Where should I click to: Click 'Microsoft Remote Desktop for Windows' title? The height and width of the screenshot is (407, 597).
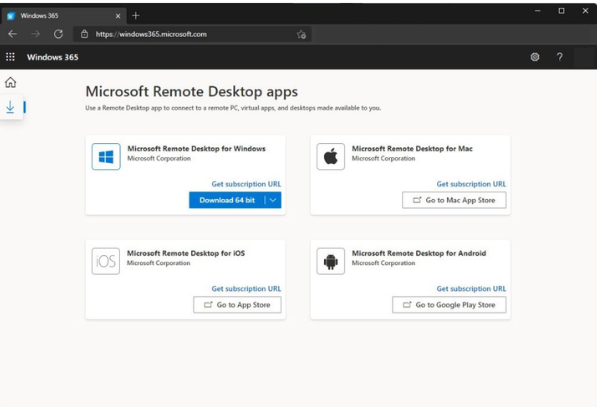(196, 148)
